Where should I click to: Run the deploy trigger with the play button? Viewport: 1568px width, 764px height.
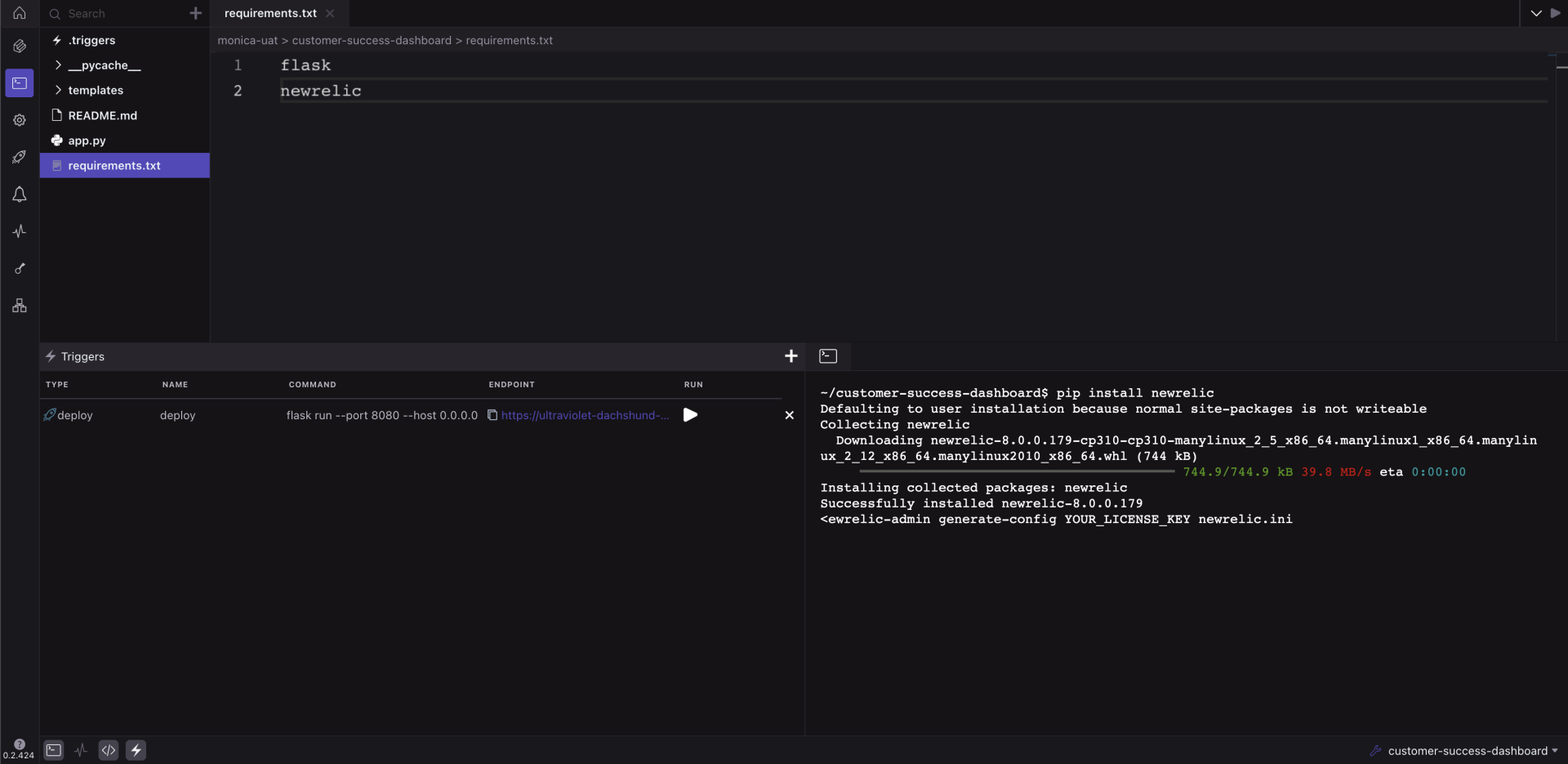click(690, 415)
